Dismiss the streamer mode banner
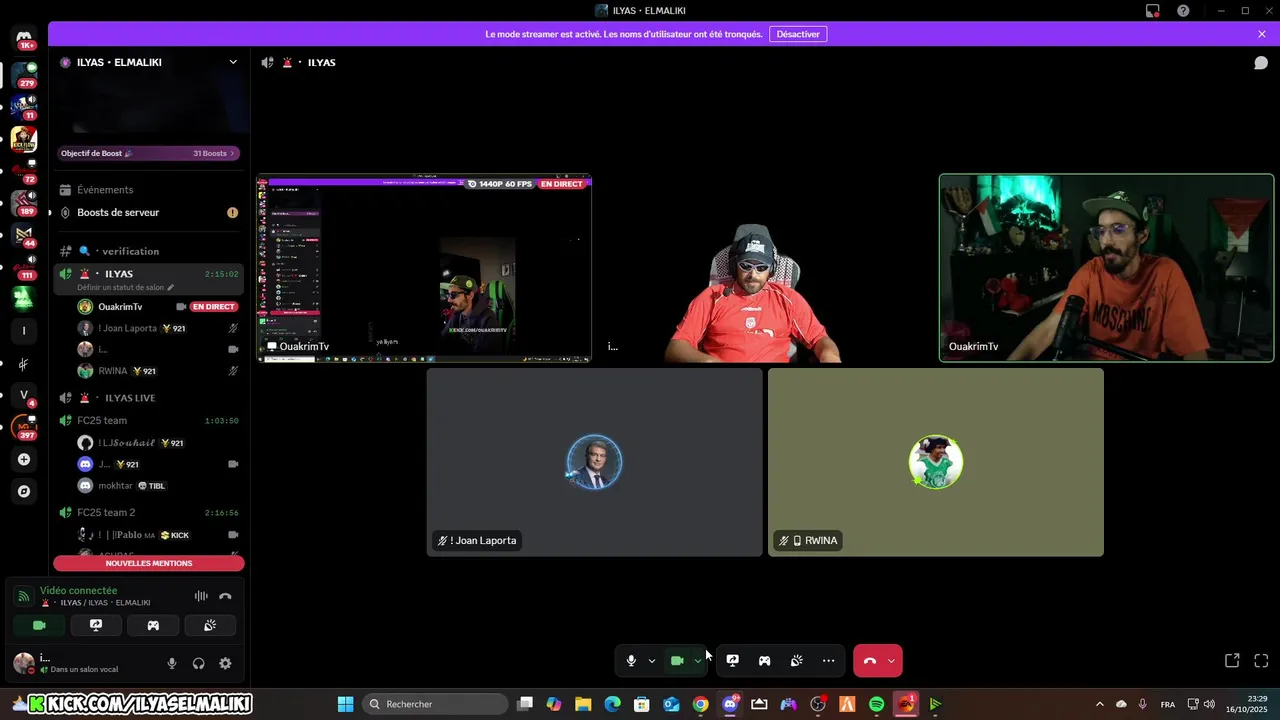Viewport: 1280px width, 720px height. tap(1262, 34)
